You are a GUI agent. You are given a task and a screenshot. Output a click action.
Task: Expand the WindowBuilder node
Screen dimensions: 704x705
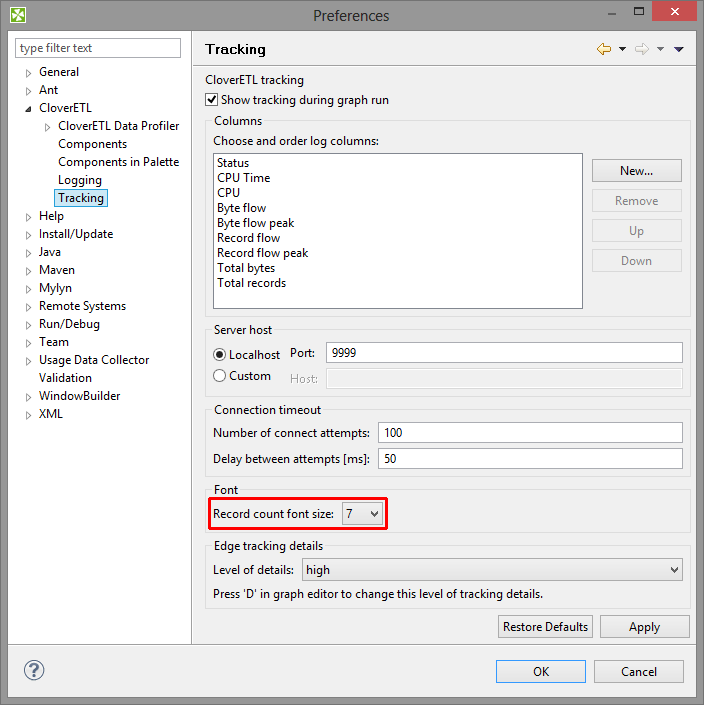(x=28, y=397)
